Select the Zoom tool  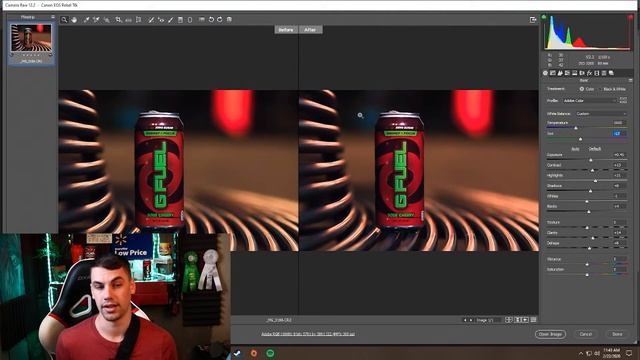tap(64, 20)
